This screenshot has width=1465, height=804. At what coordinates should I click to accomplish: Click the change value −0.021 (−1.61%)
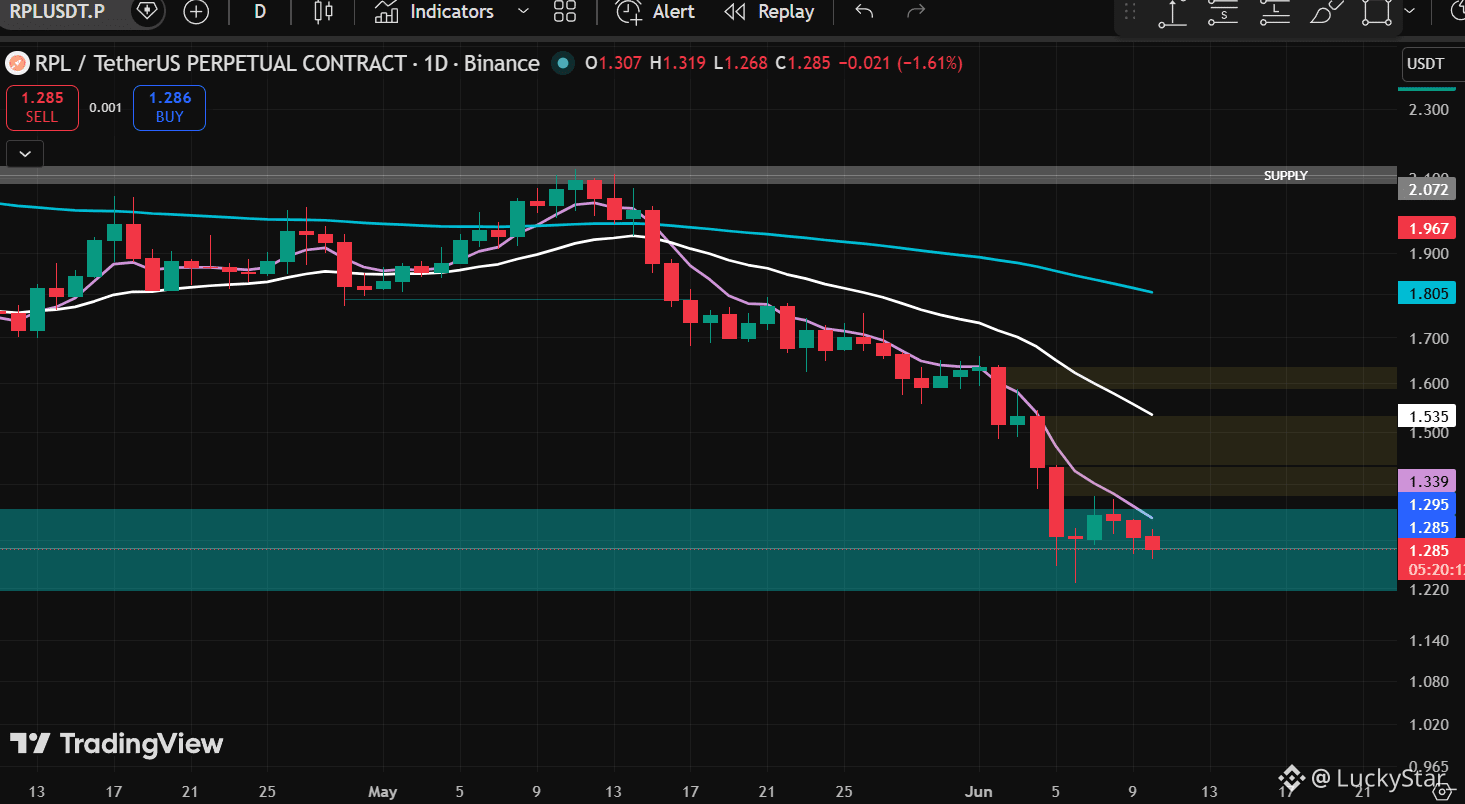(900, 64)
